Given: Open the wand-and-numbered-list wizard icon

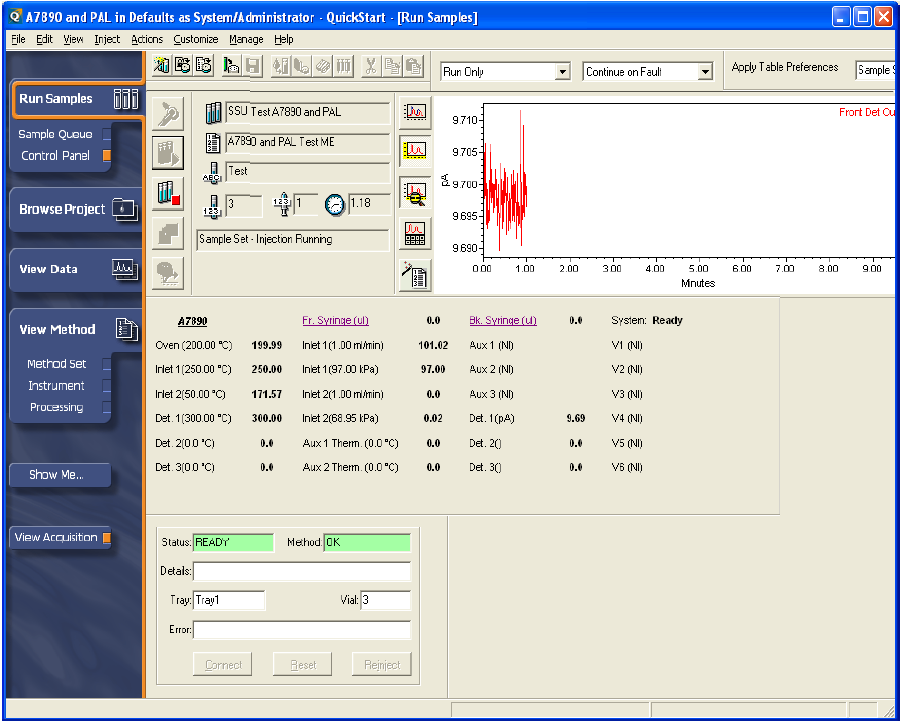Looking at the screenshot, I should (415, 275).
